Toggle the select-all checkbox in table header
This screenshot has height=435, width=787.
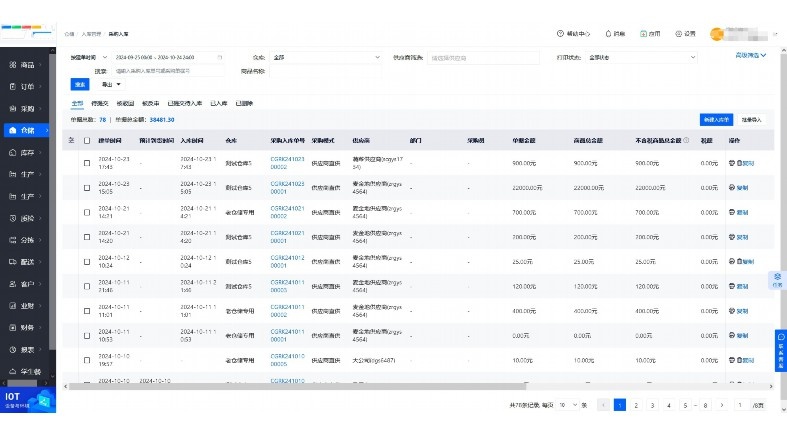tap(87, 140)
